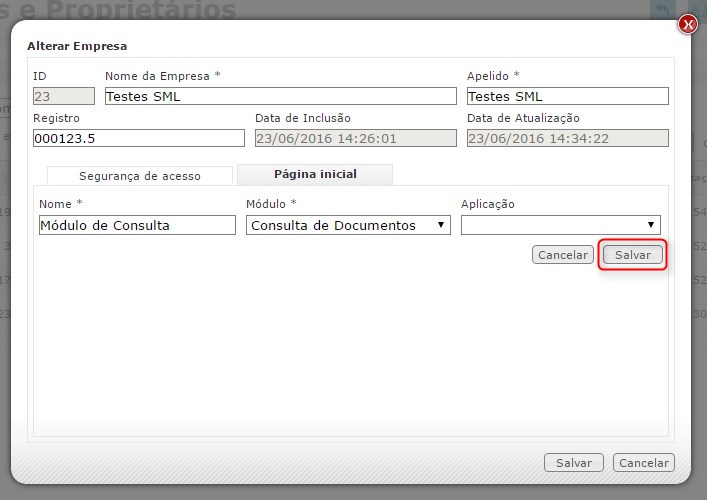Click the Alterar Empresa dialog title
707x500 pixels.
77,46
